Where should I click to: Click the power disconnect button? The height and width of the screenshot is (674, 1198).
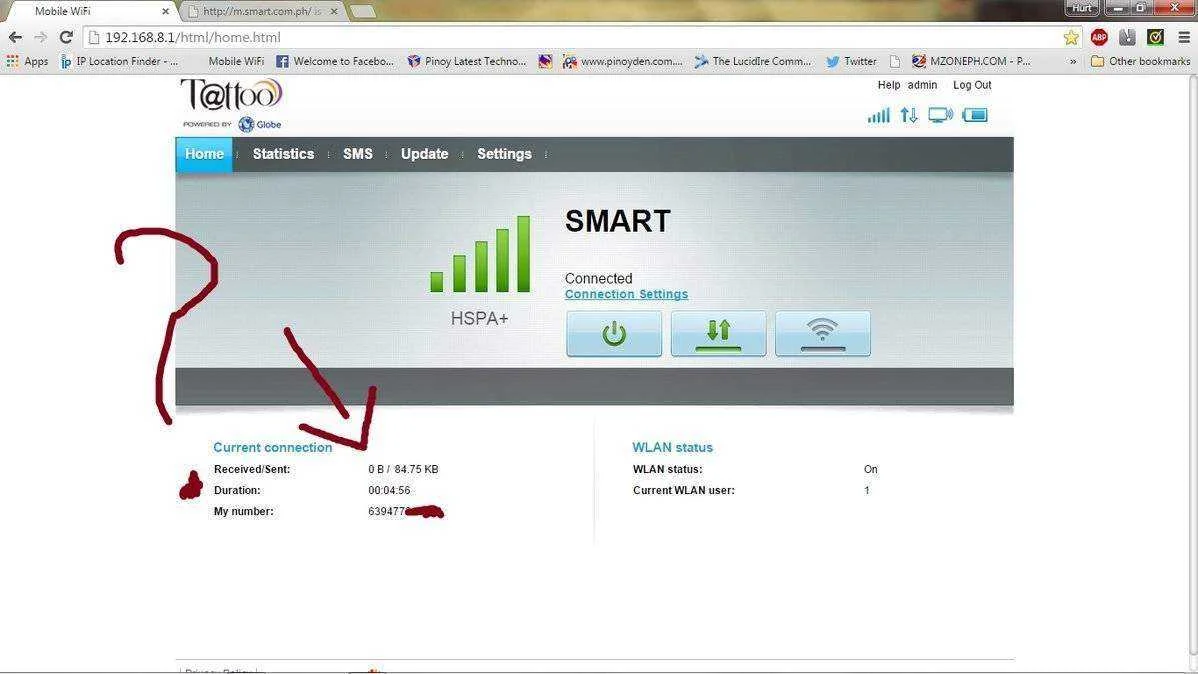tap(614, 334)
